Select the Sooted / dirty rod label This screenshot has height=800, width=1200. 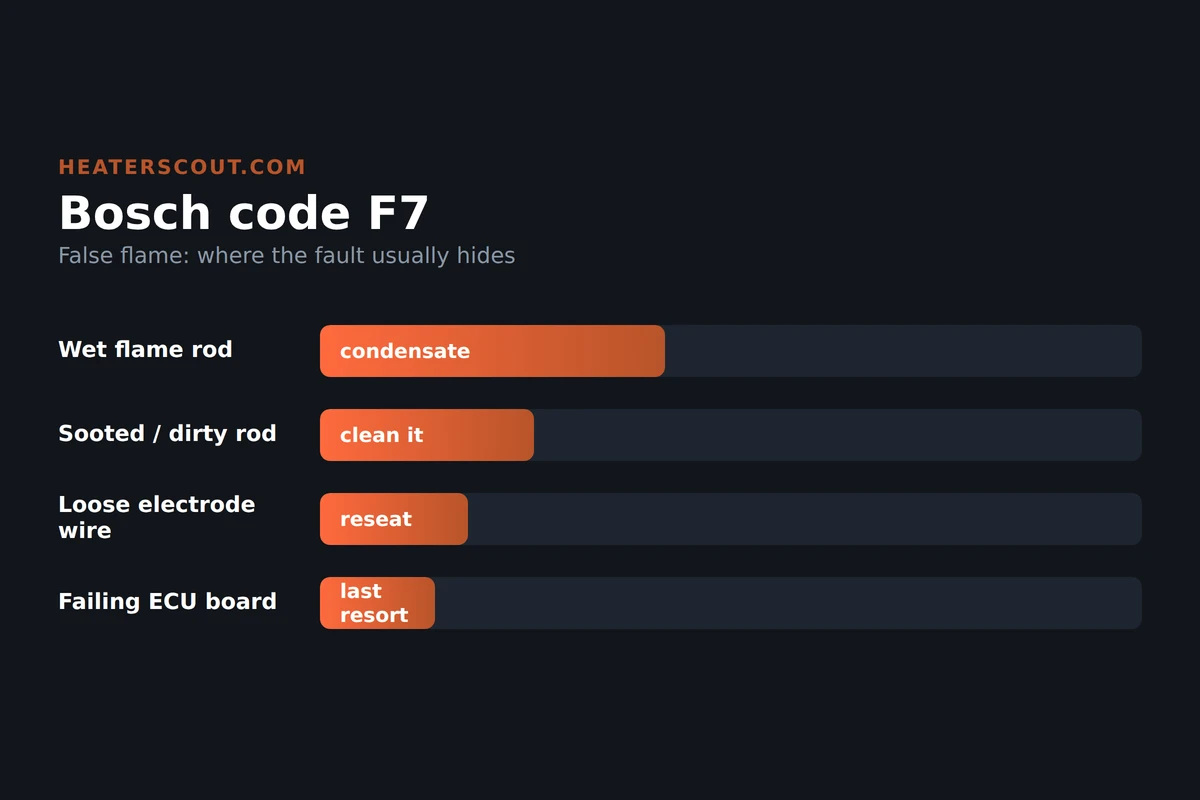pos(167,434)
